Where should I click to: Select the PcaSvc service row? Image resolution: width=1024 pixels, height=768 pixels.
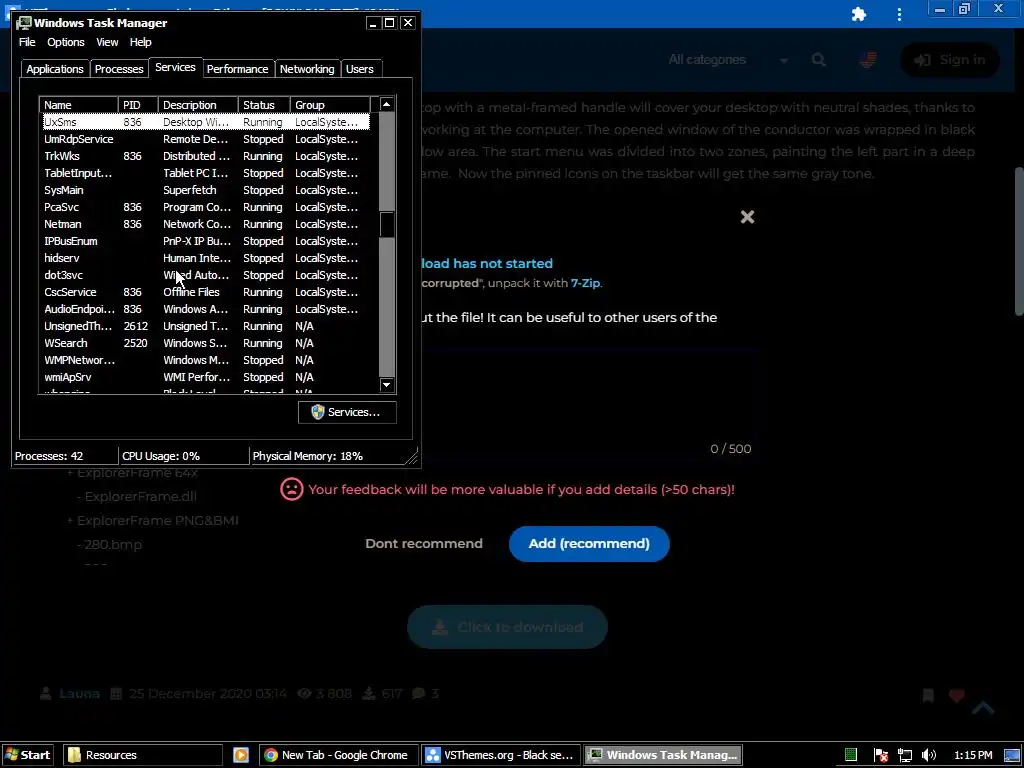pos(205,207)
